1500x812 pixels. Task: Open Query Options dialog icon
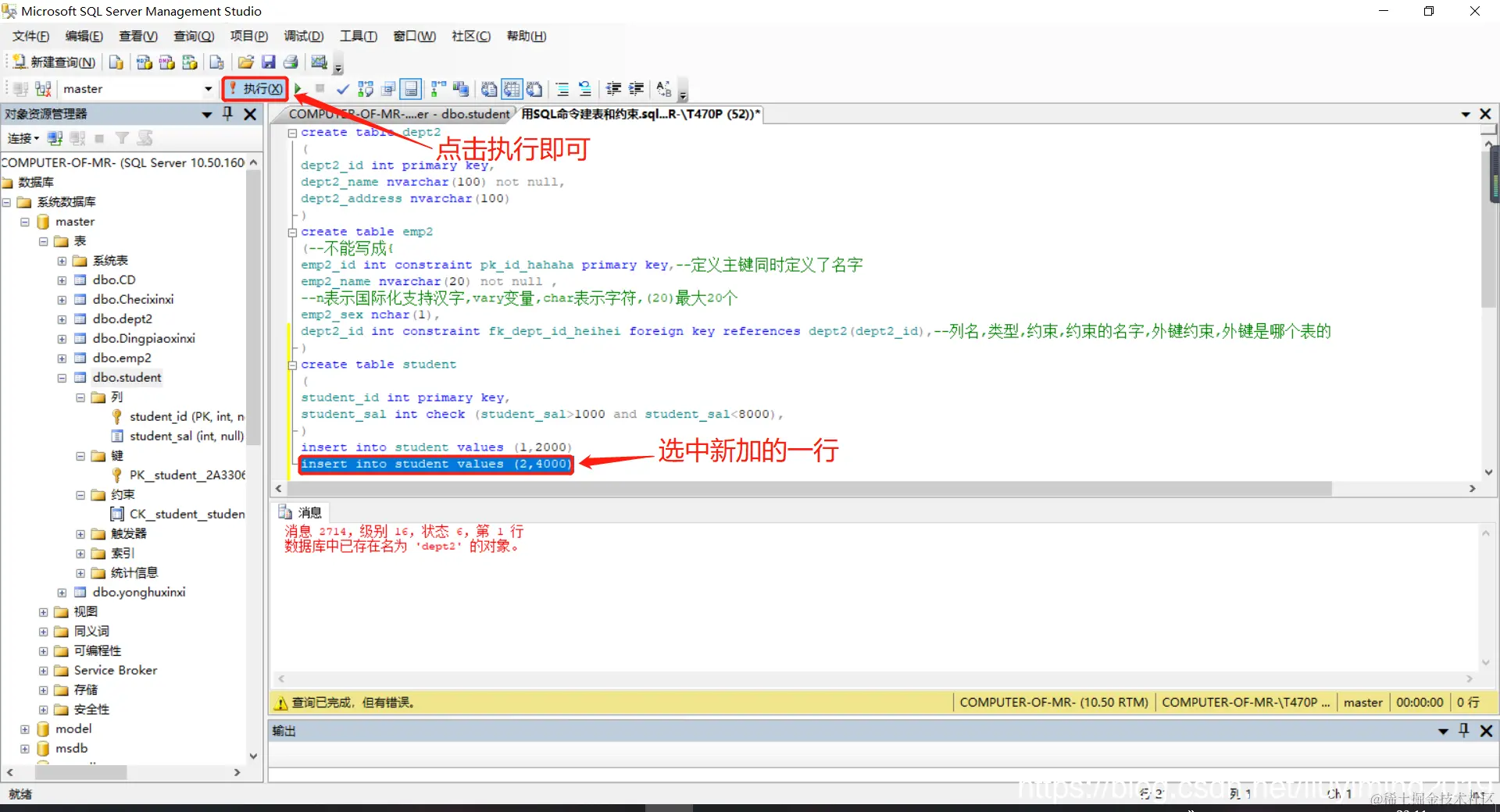coord(387,89)
